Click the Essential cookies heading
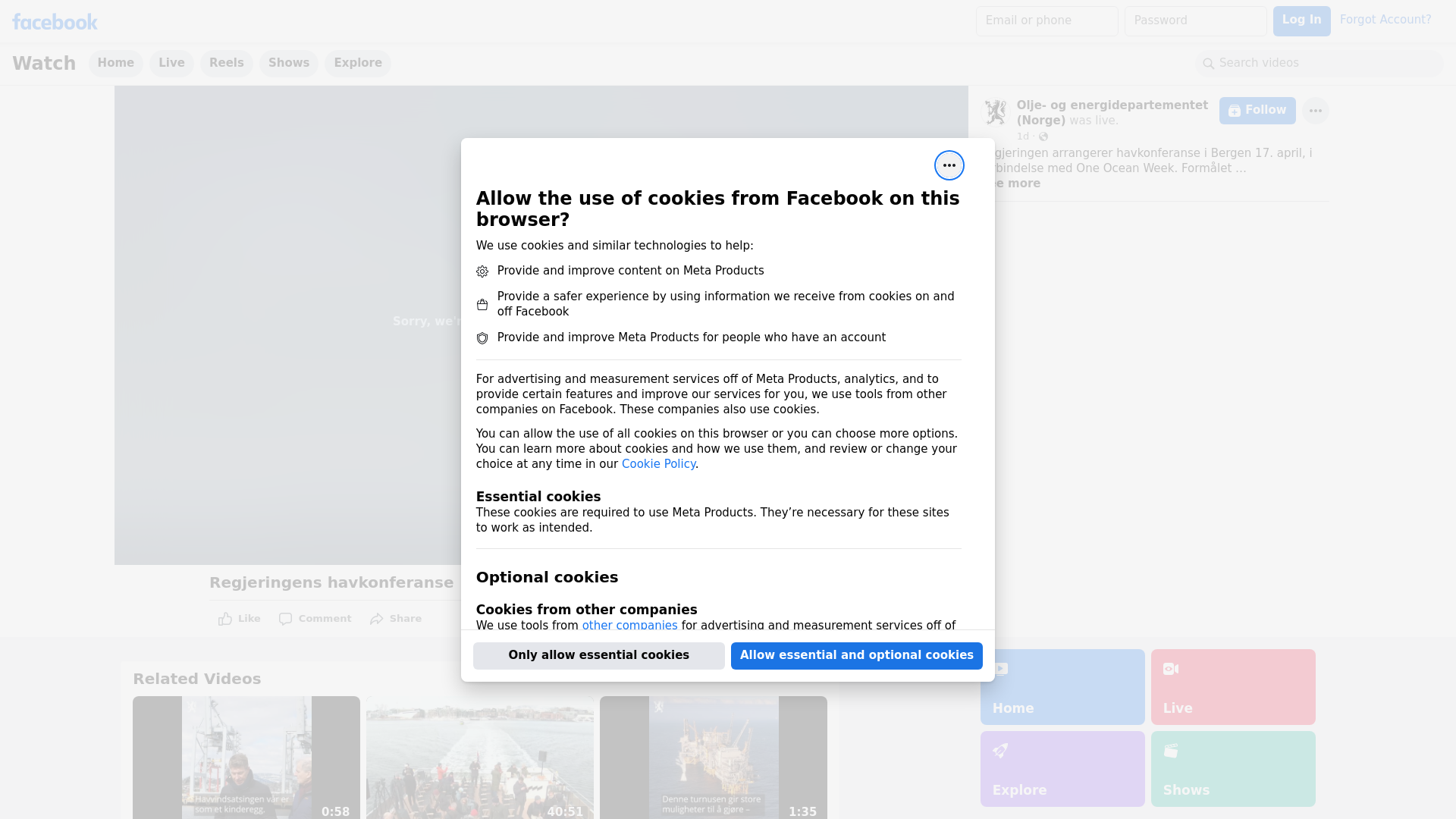This screenshot has width=1456, height=819. click(x=538, y=497)
